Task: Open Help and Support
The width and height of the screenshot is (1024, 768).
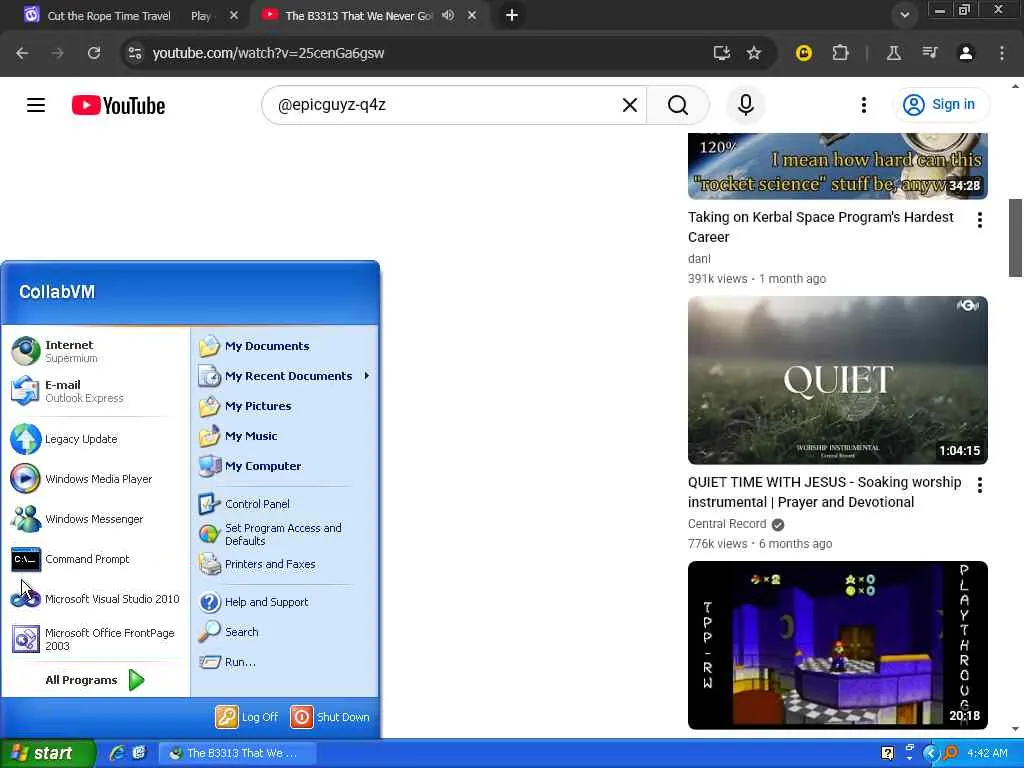Action: click(284, 602)
